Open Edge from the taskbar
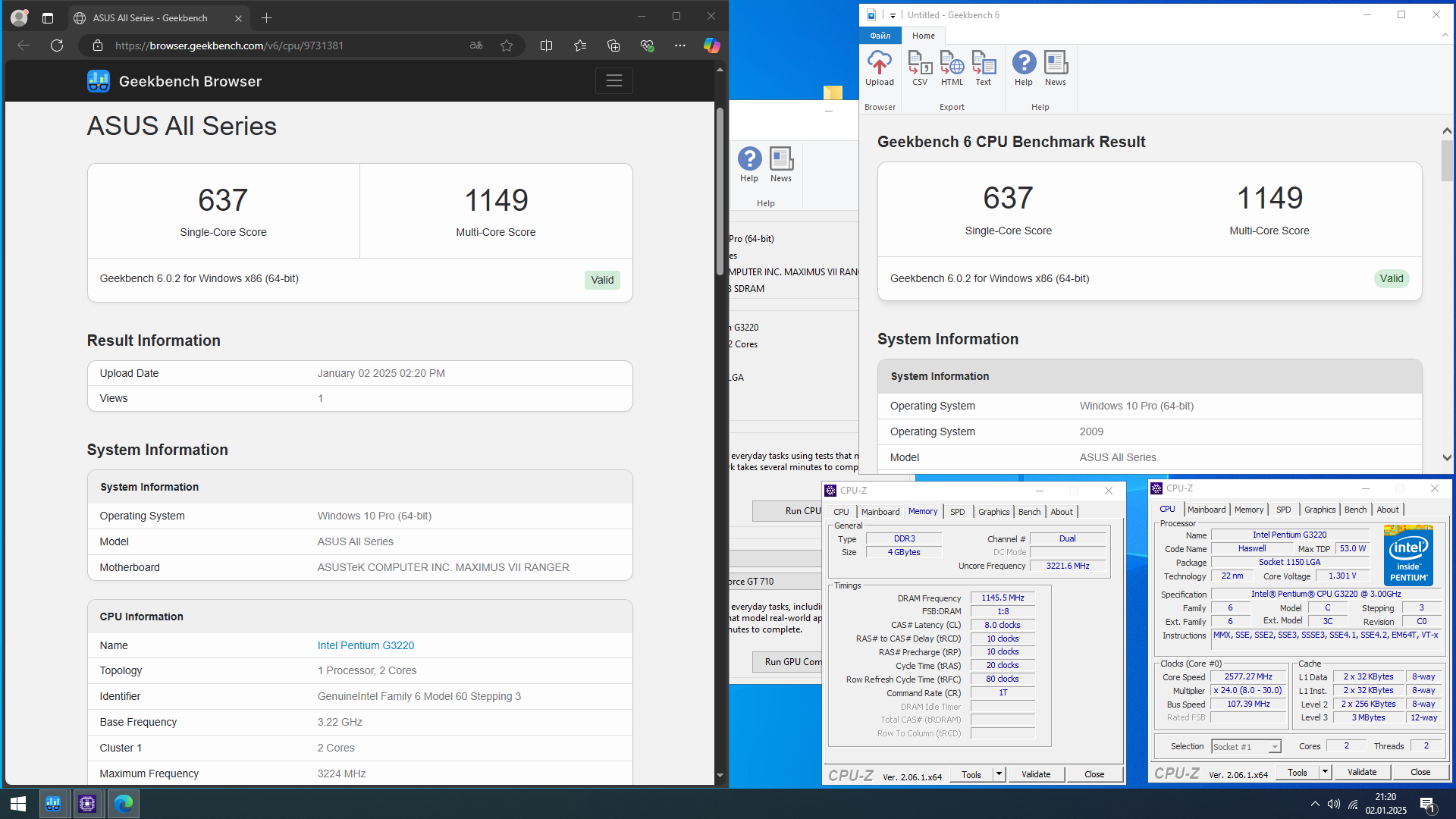This screenshot has height=819, width=1456. click(123, 803)
